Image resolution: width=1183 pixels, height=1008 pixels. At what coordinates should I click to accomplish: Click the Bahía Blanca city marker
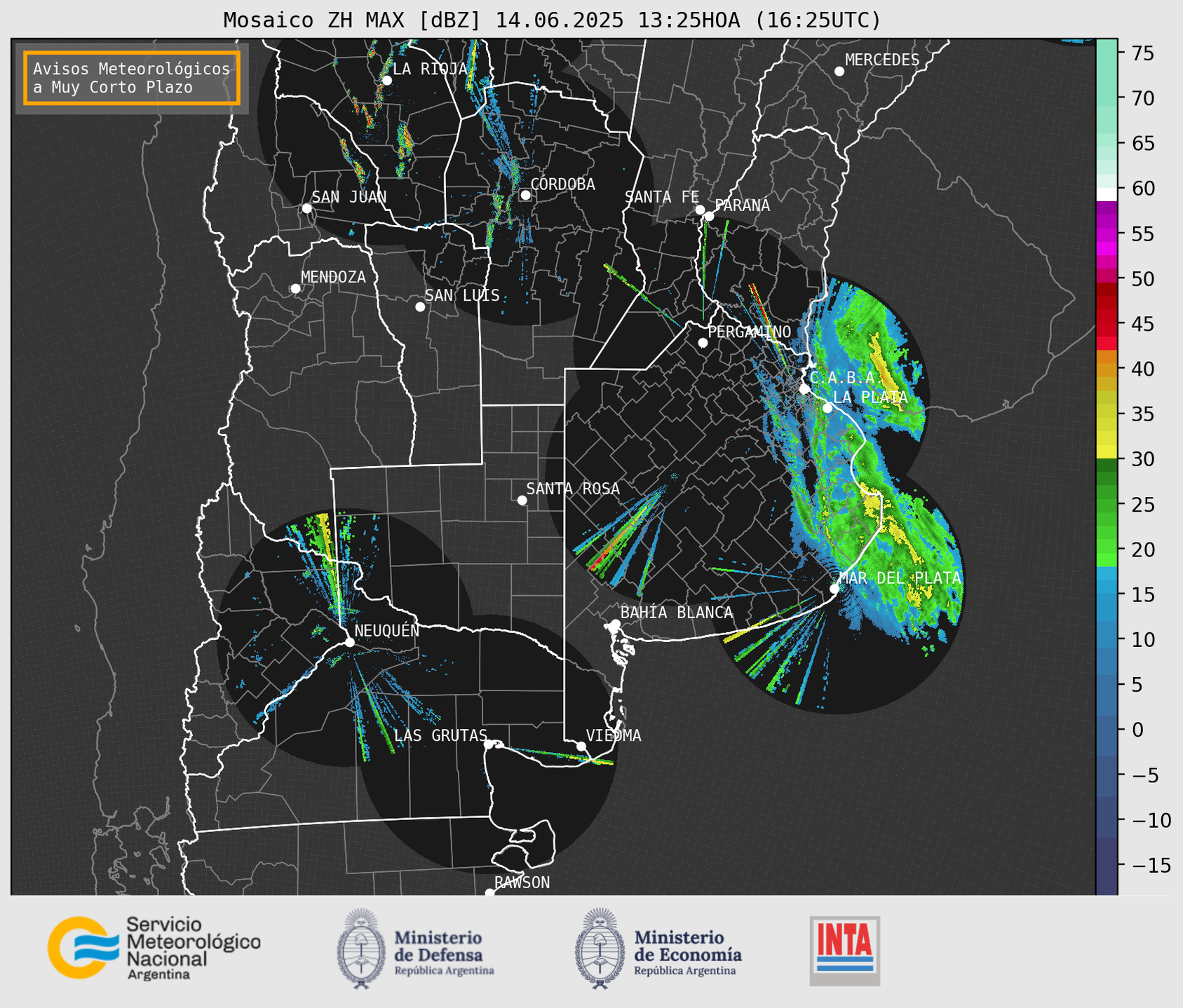[615, 624]
